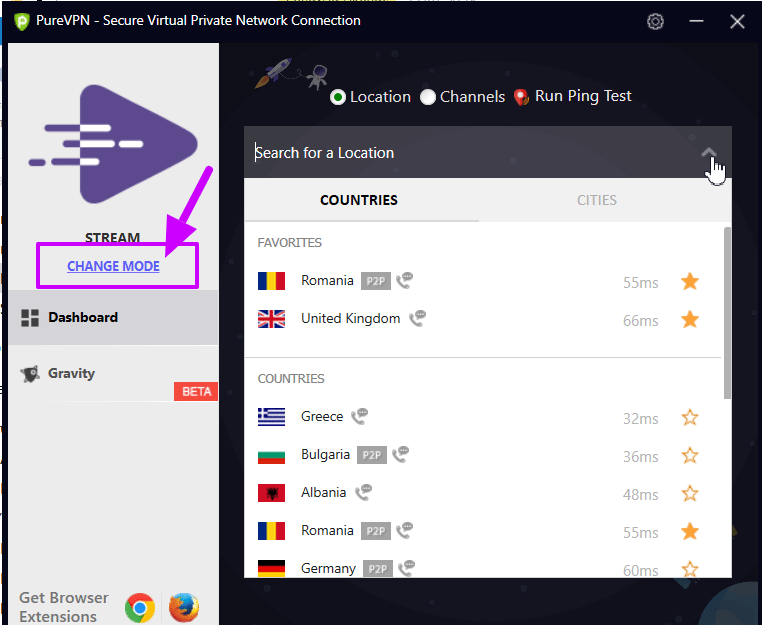Viewport: 762px width, 625px height.
Task: Toggle the star for Romania in Countries list
Action: 690,531
